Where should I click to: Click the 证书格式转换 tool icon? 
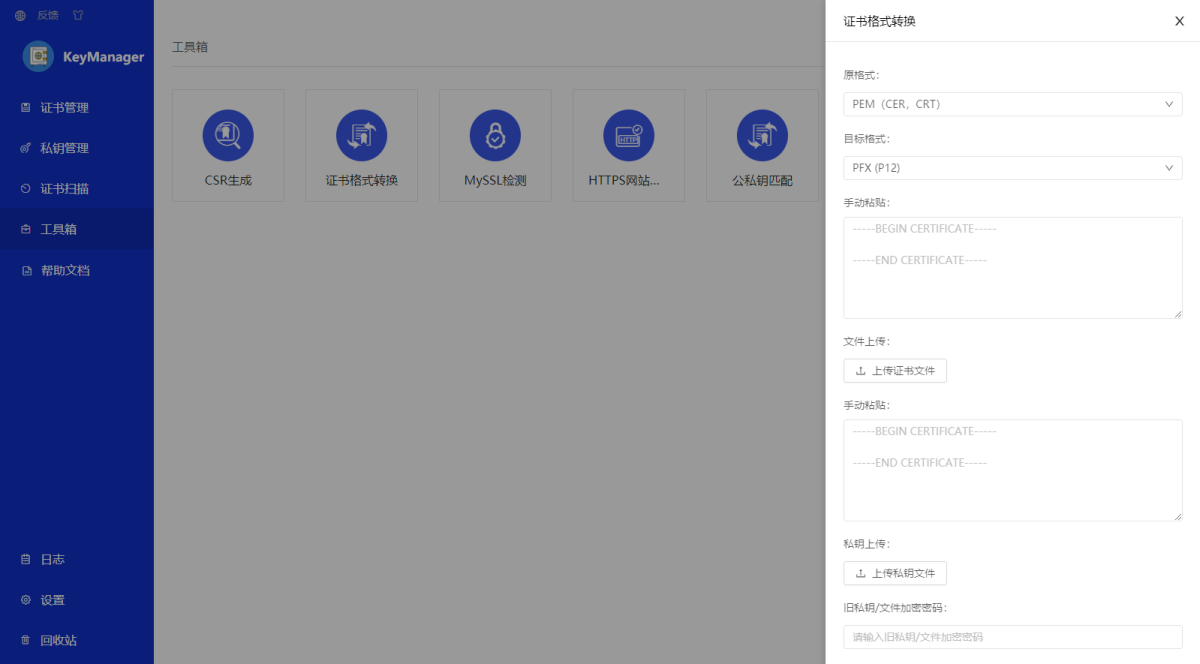click(361, 136)
